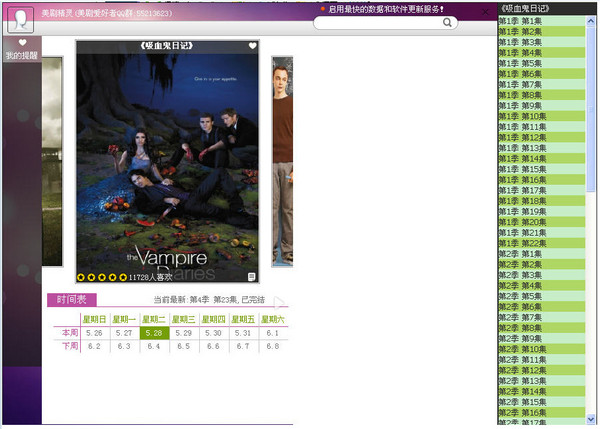Open details icon at poster bottom-right
Screen dimensions: 600x429
[252, 277]
